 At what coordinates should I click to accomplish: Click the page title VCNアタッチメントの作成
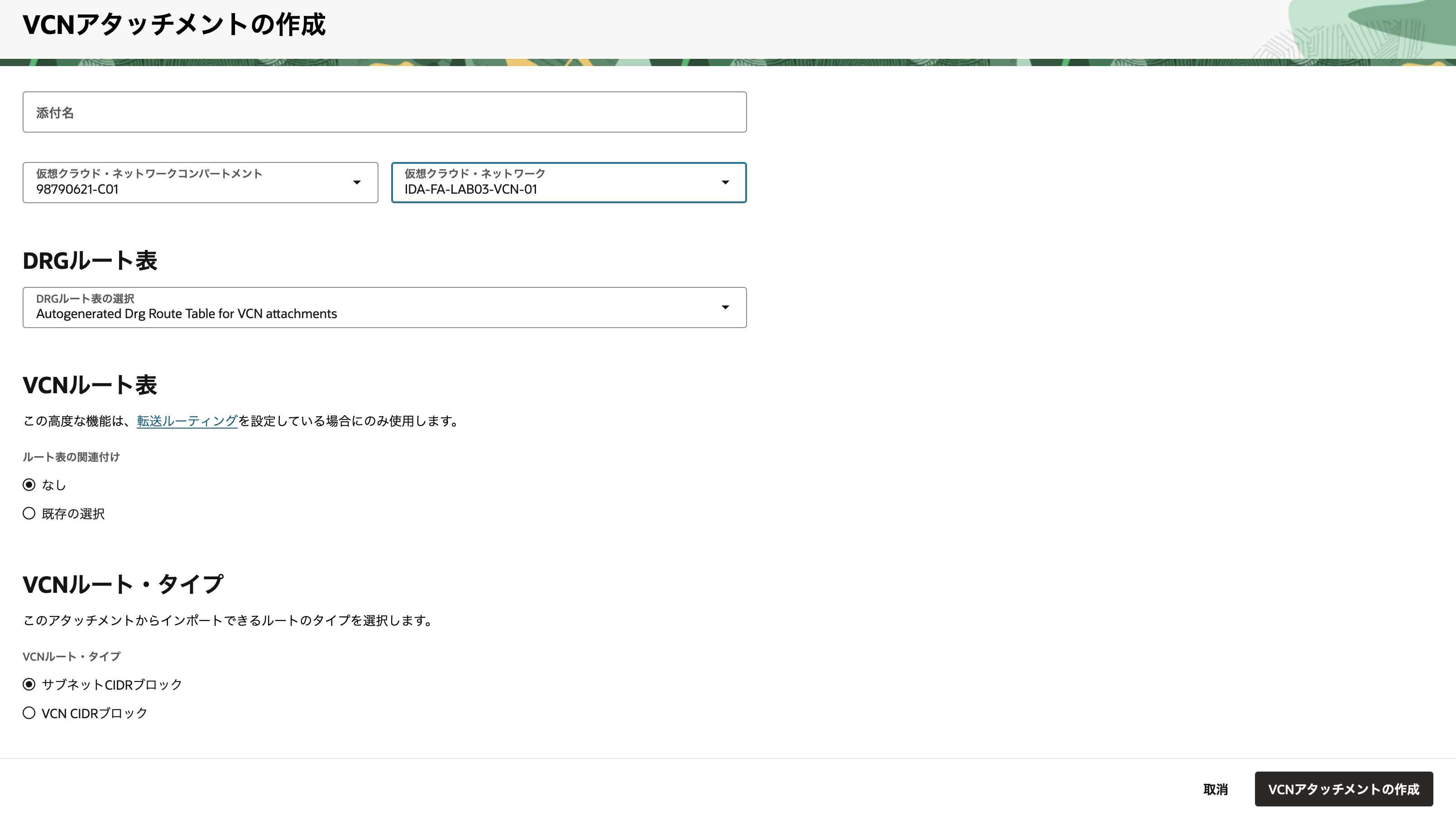174,25
